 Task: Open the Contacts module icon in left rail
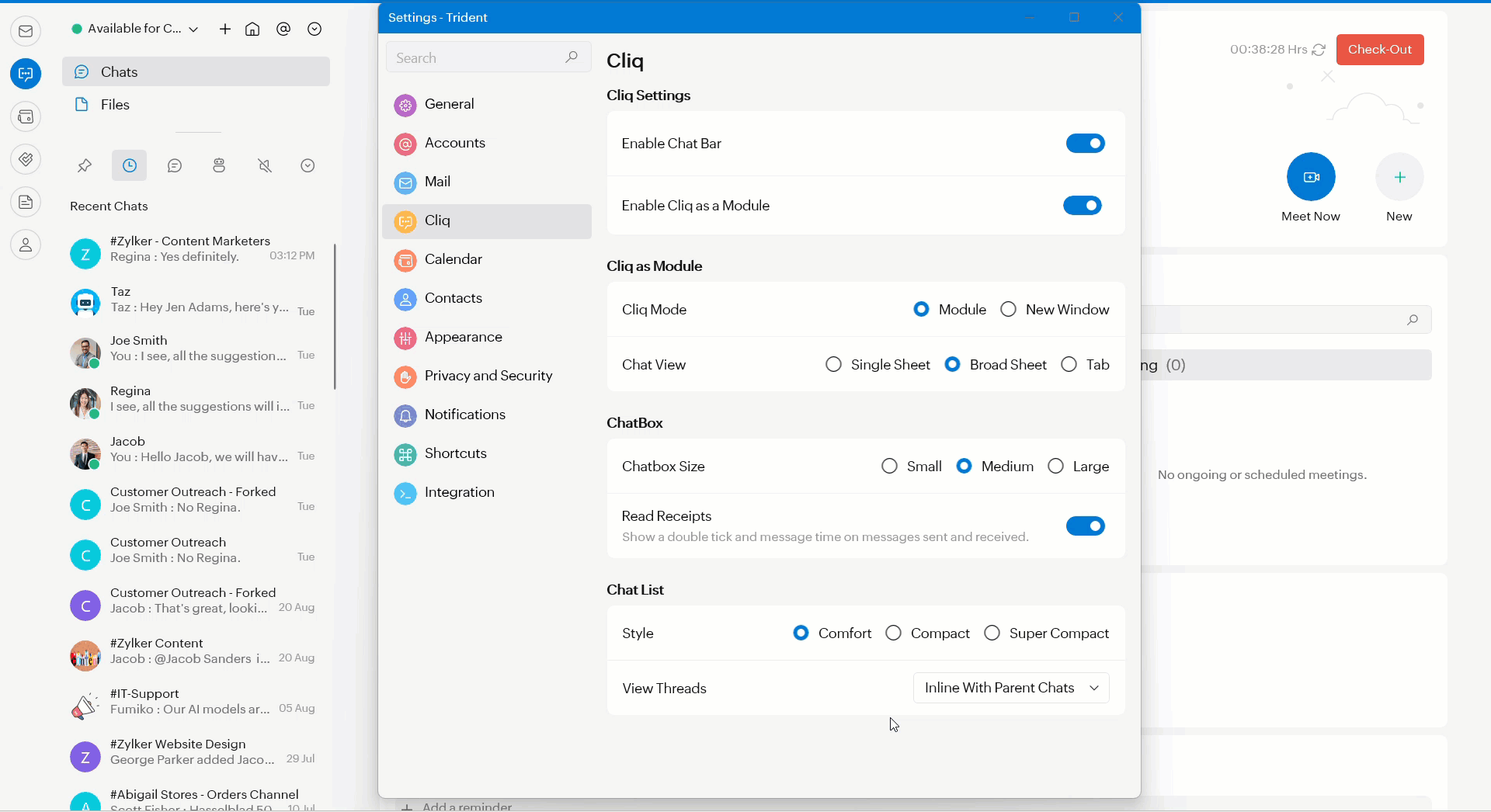(26, 245)
